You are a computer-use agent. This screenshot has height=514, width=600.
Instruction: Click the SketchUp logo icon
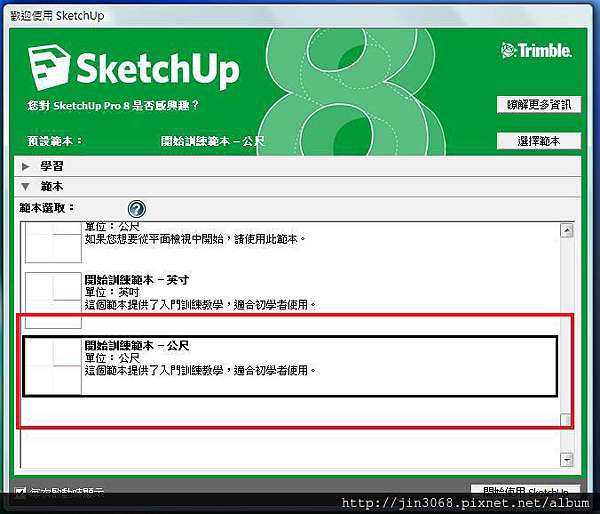click(49, 67)
